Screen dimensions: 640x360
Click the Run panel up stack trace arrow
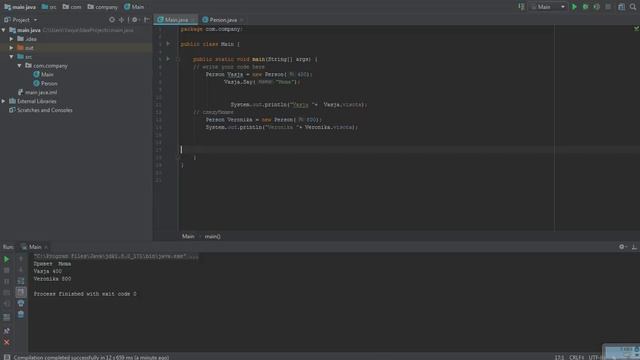point(21,259)
